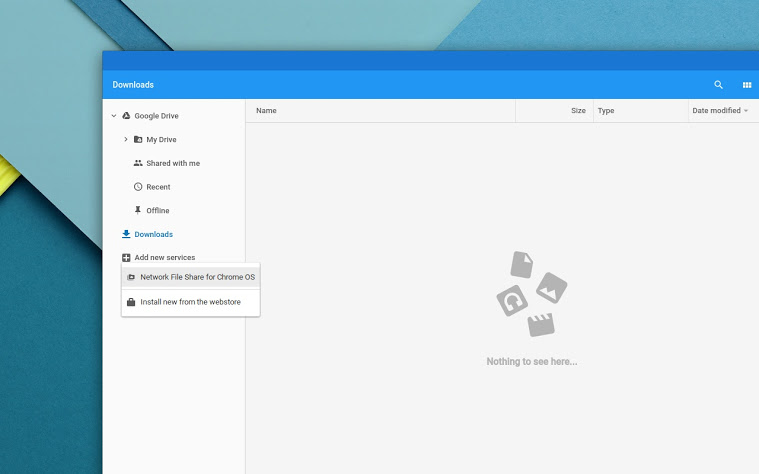Screen dimensions: 759x474
Task: Select the Downloads folder label
Action: coord(153,234)
